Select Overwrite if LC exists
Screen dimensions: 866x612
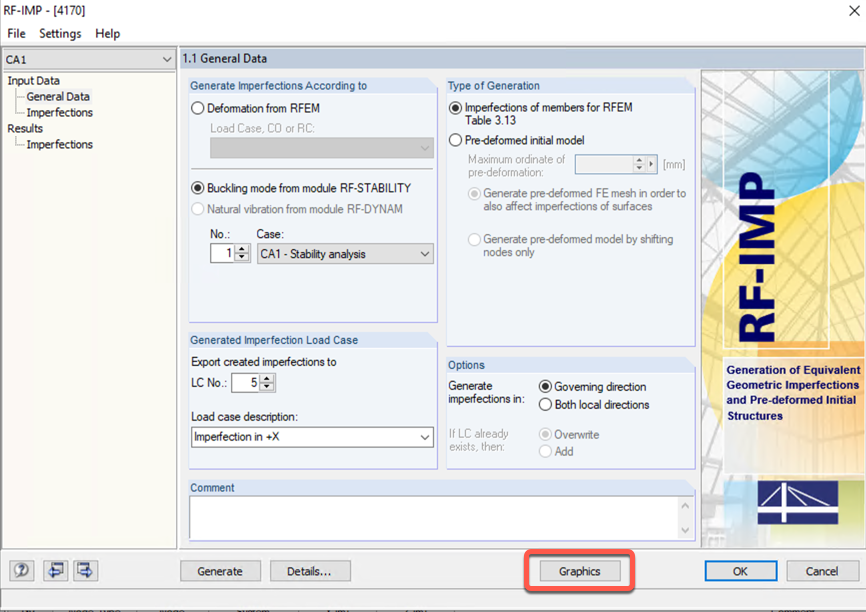tap(545, 434)
